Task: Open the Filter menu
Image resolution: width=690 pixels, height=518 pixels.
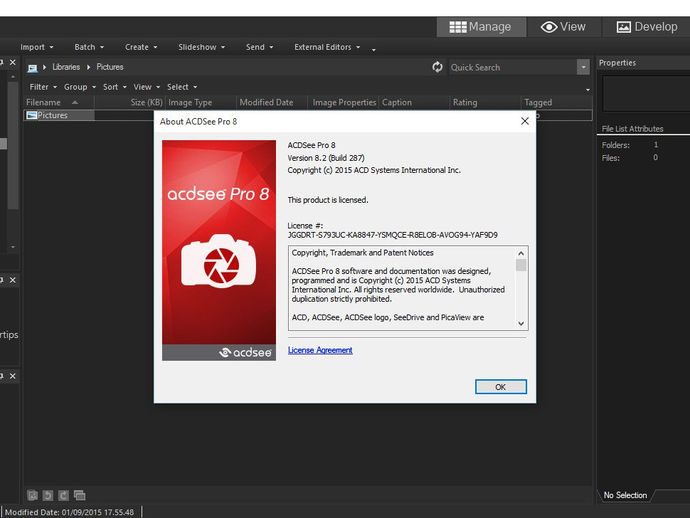Action: pyautogui.click(x=43, y=87)
